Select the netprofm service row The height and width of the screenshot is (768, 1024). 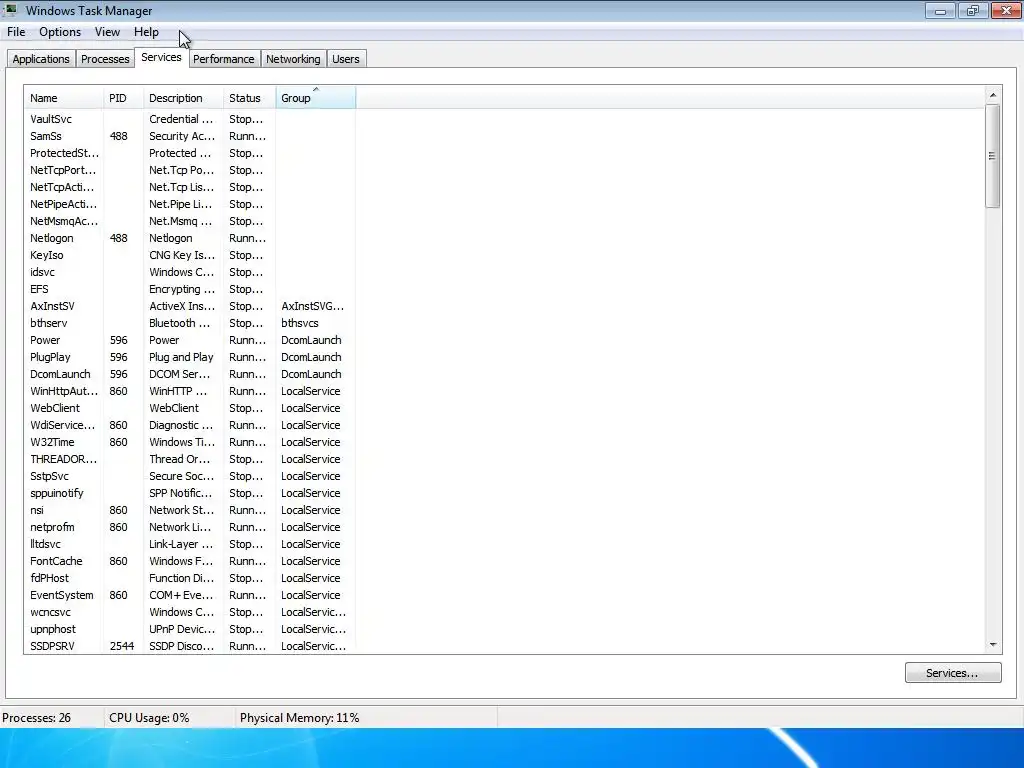[189, 526]
